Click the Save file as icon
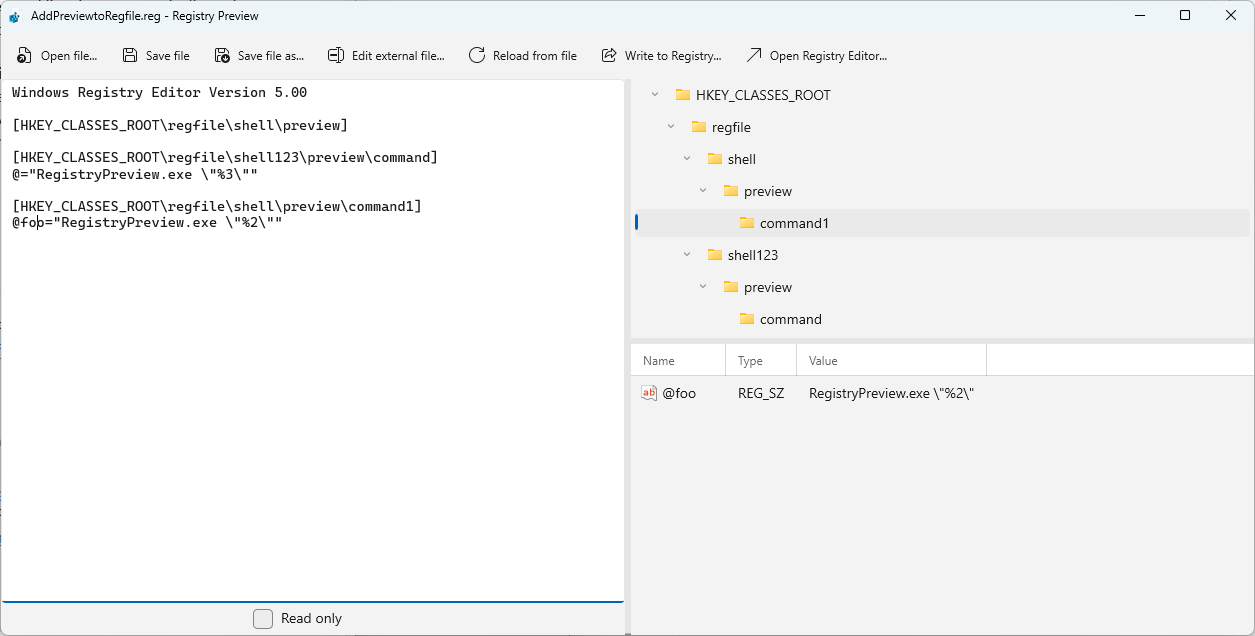1255x636 pixels. 221,55
